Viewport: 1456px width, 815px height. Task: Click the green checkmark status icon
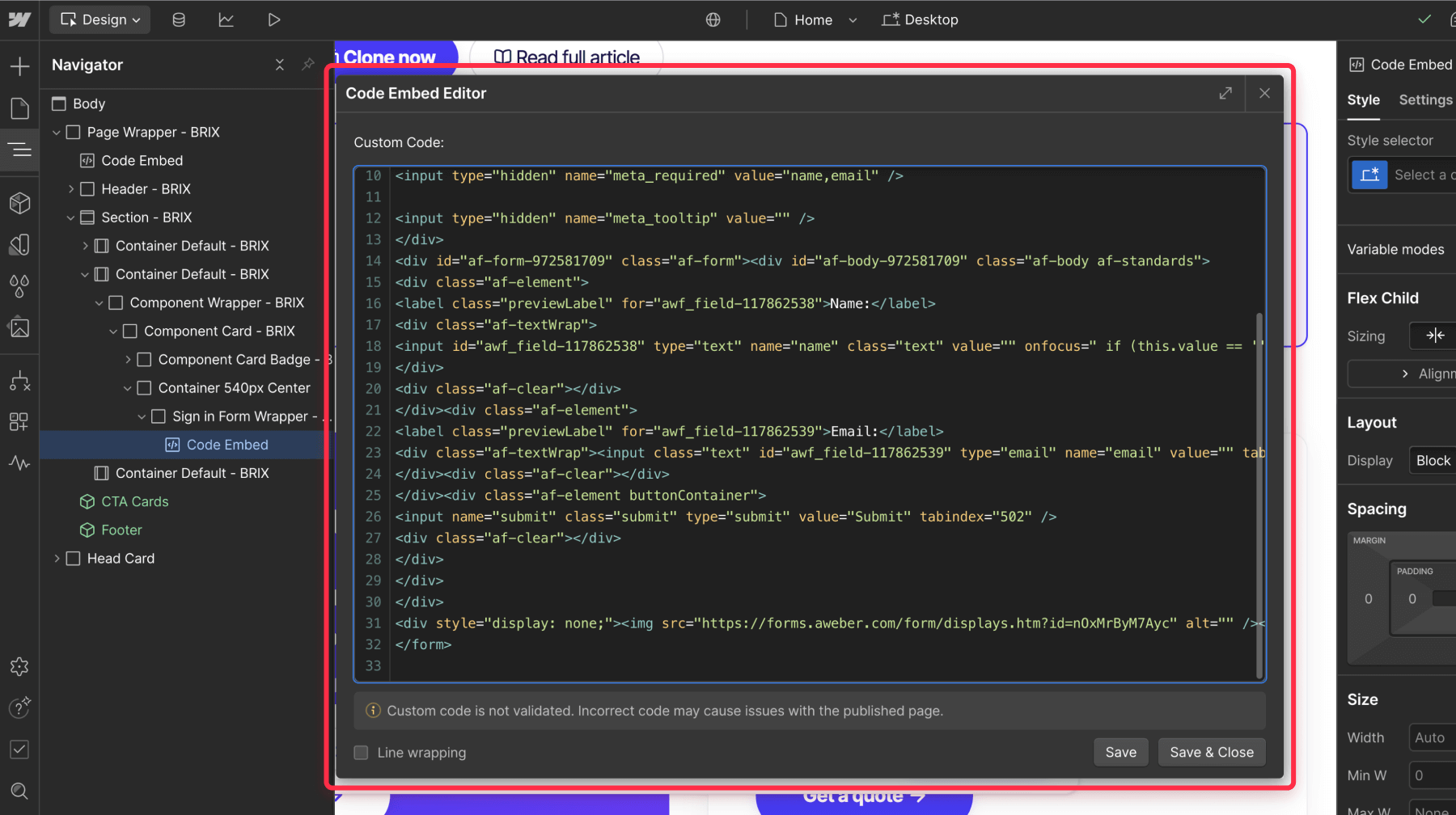[x=1424, y=19]
